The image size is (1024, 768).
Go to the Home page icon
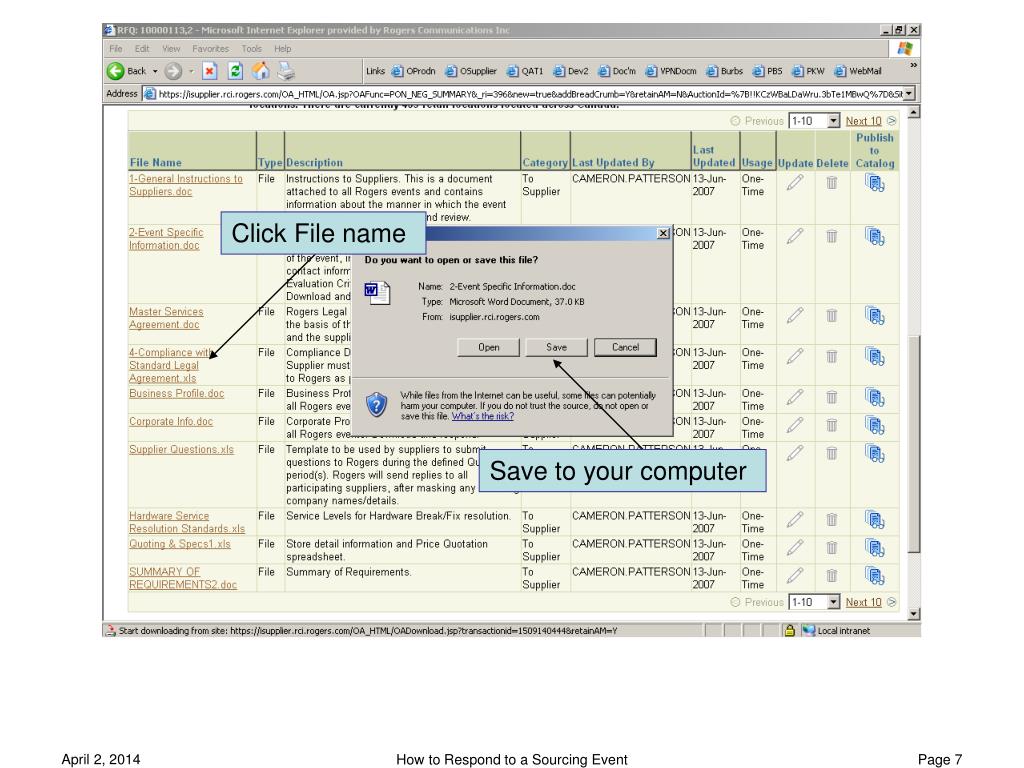click(x=261, y=71)
